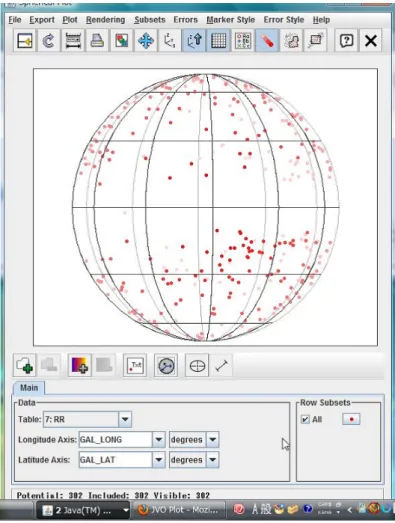Click the export image icon
Viewport: 395px width, 523px height.
pyautogui.click(x=121, y=41)
